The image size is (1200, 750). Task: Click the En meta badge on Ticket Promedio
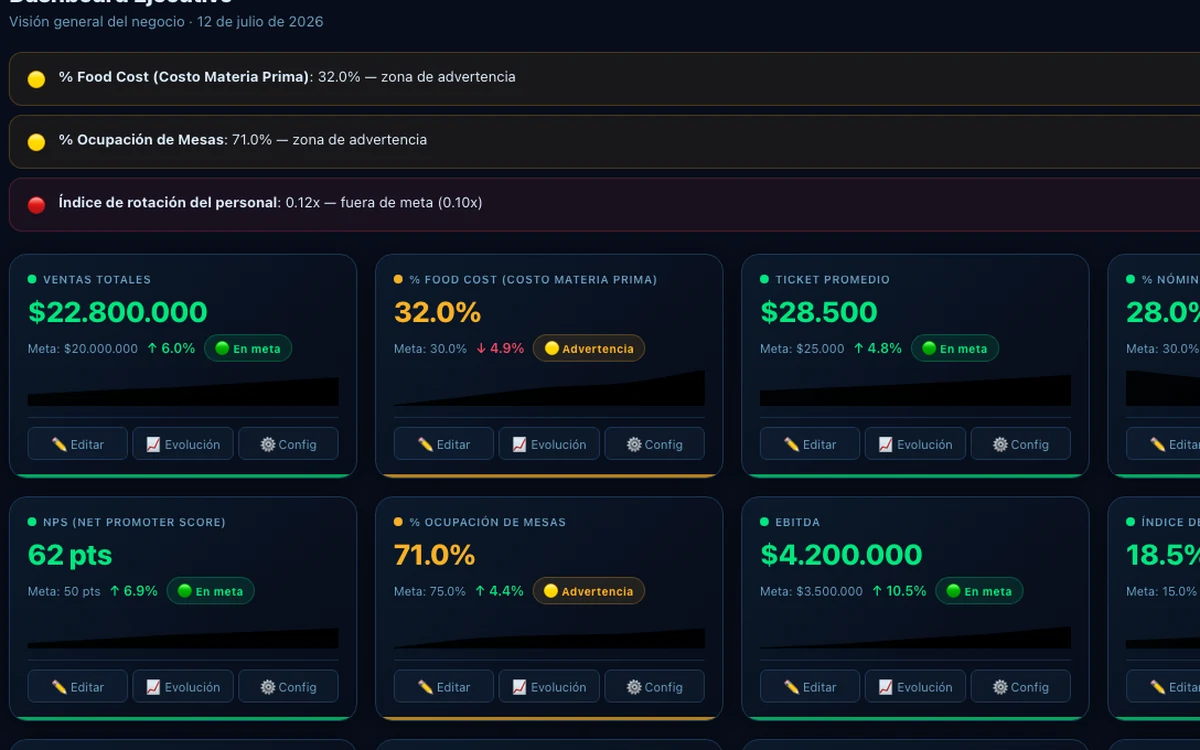[954, 348]
